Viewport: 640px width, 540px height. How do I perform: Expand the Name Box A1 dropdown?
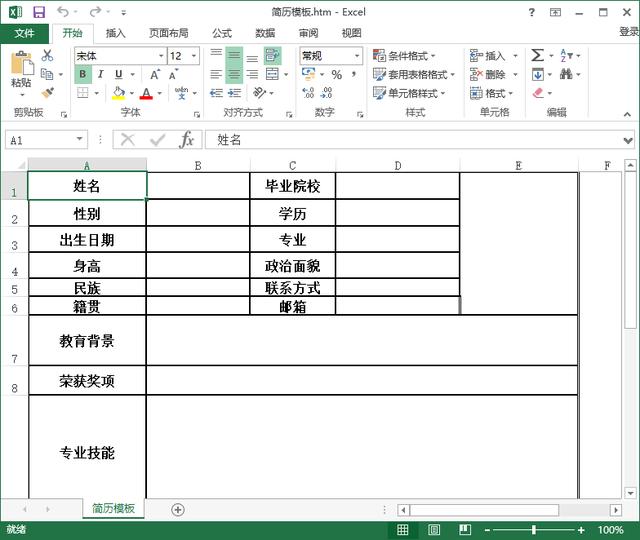click(x=80, y=139)
